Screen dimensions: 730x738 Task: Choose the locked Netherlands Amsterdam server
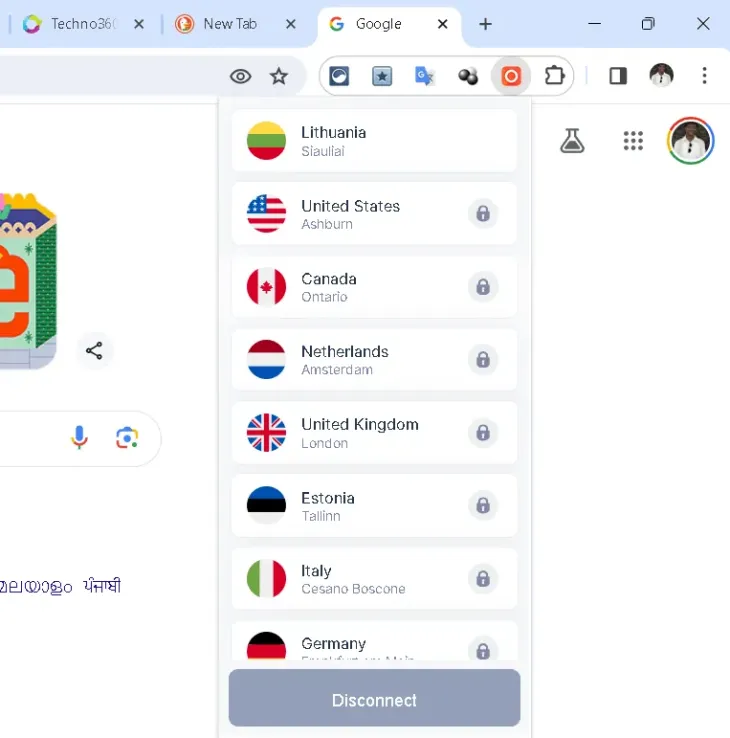pyautogui.click(x=374, y=360)
